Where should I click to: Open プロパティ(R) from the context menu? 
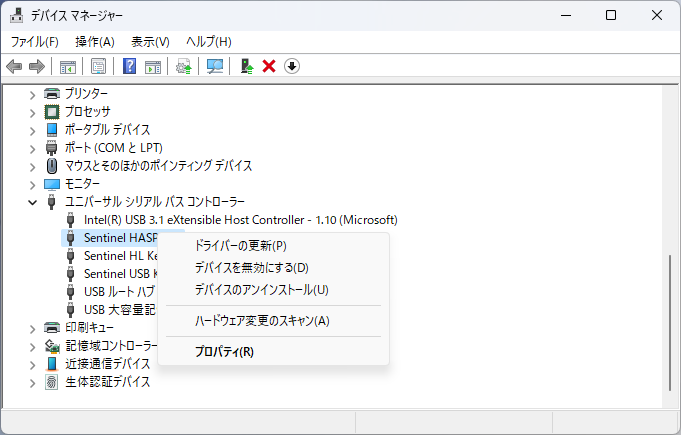click(x=224, y=352)
